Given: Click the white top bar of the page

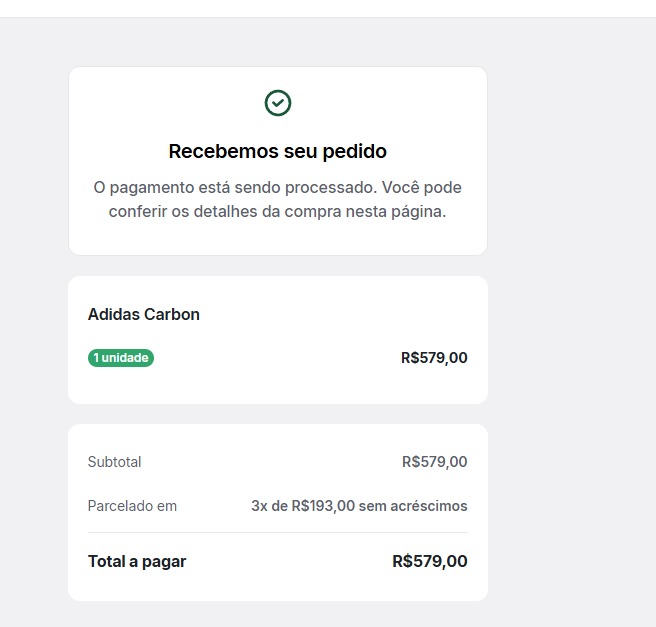Looking at the screenshot, I should [328, 8].
